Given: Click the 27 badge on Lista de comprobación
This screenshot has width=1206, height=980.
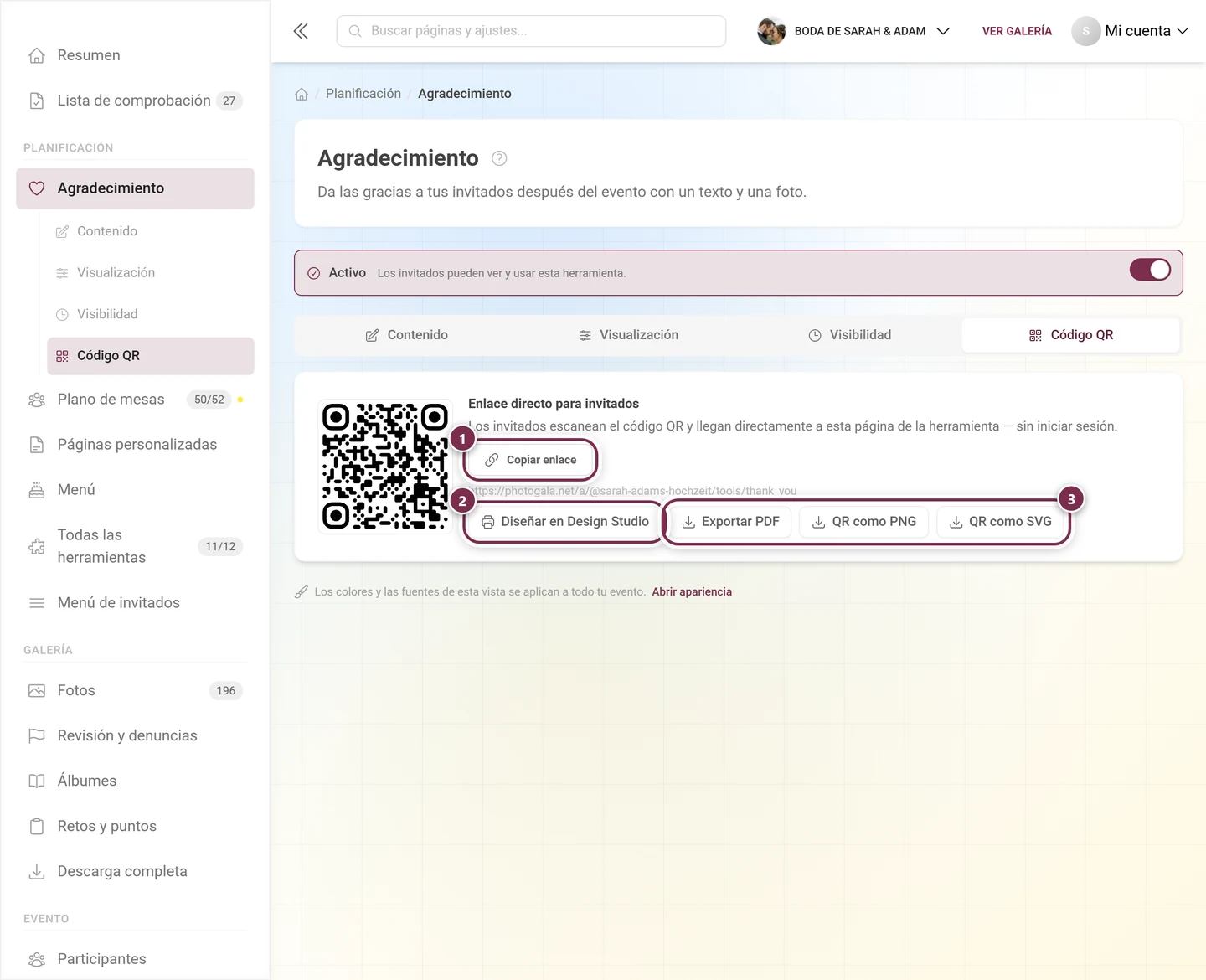Looking at the screenshot, I should [x=229, y=101].
